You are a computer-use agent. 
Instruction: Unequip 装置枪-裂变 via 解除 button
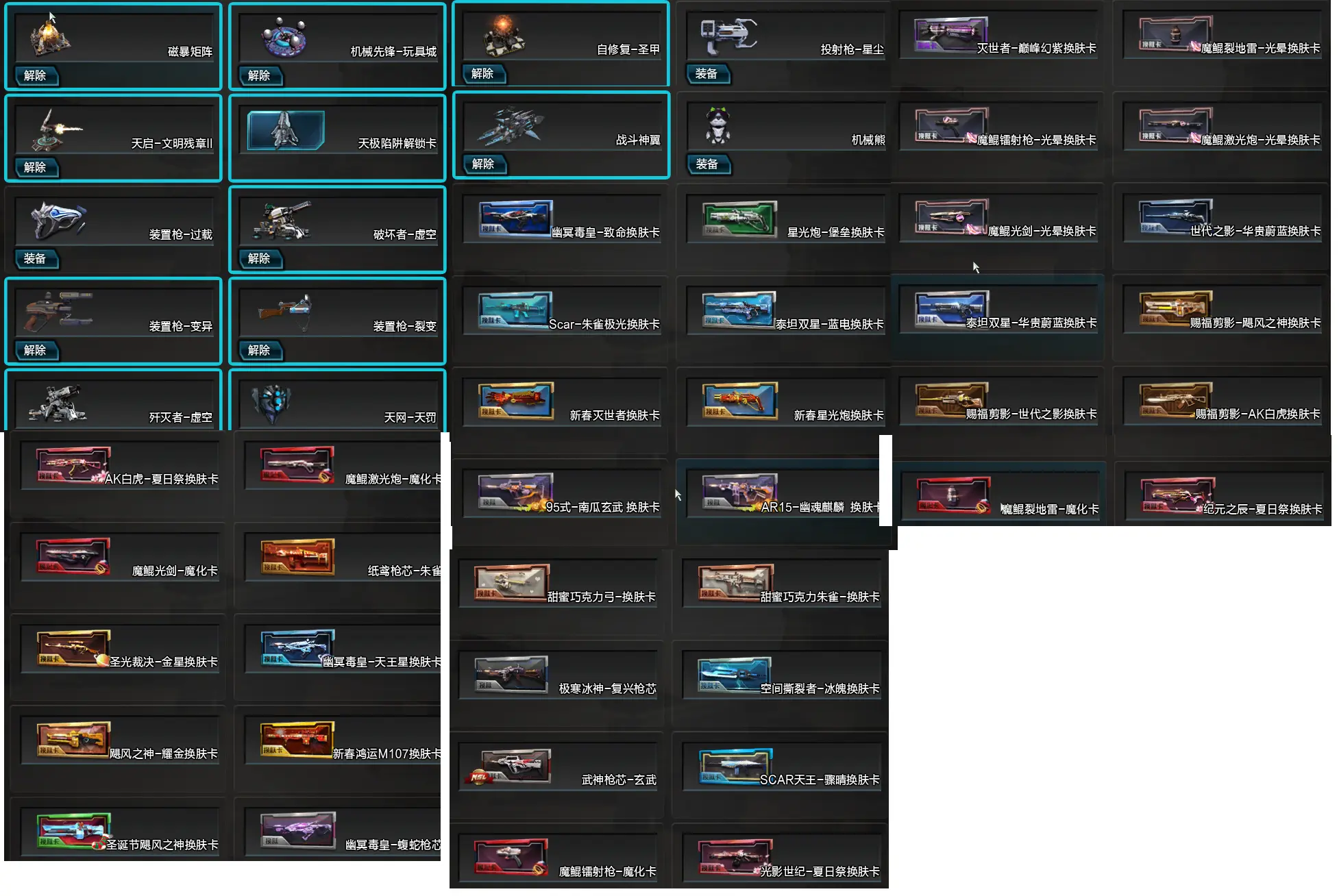pyautogui.click(x=260, y=350)
